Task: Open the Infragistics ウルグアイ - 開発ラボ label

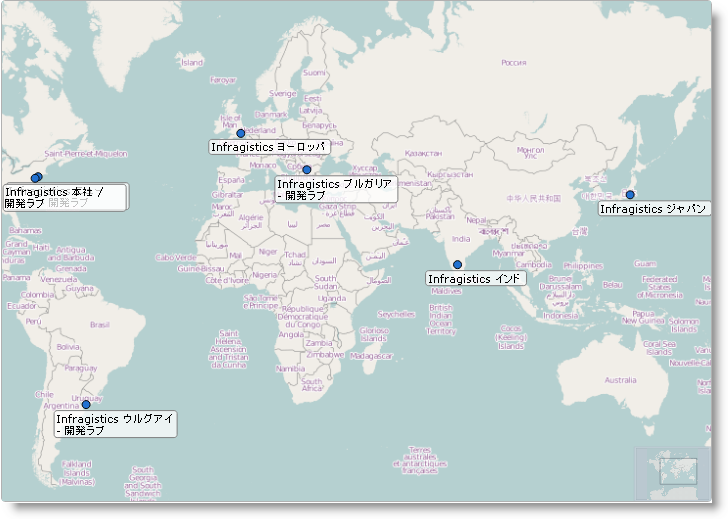Action: pyautogui.click(x=115, y=425)
